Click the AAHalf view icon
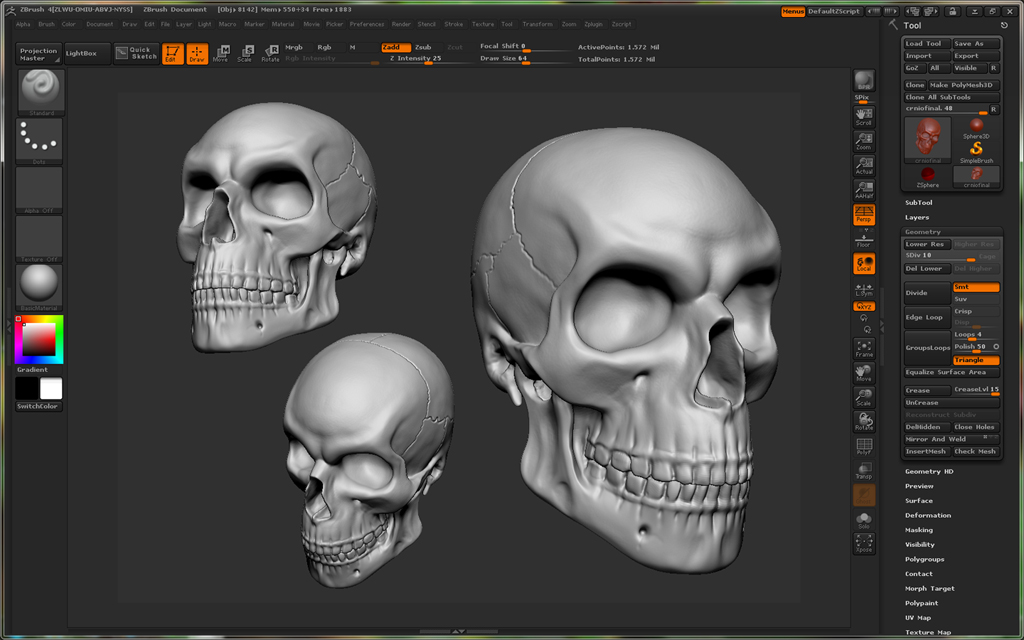 pyautogui.click(x=864, y=190)
